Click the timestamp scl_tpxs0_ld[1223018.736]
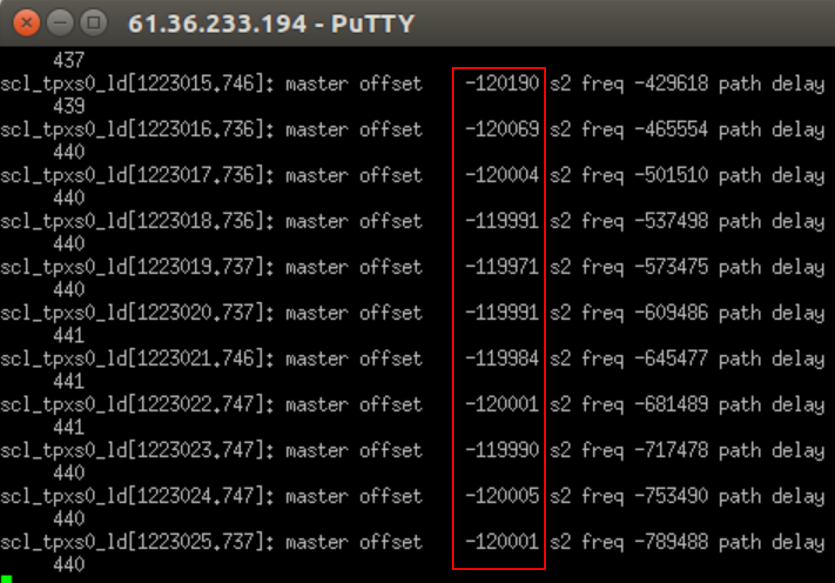835x583 pixels. point(137,221)
